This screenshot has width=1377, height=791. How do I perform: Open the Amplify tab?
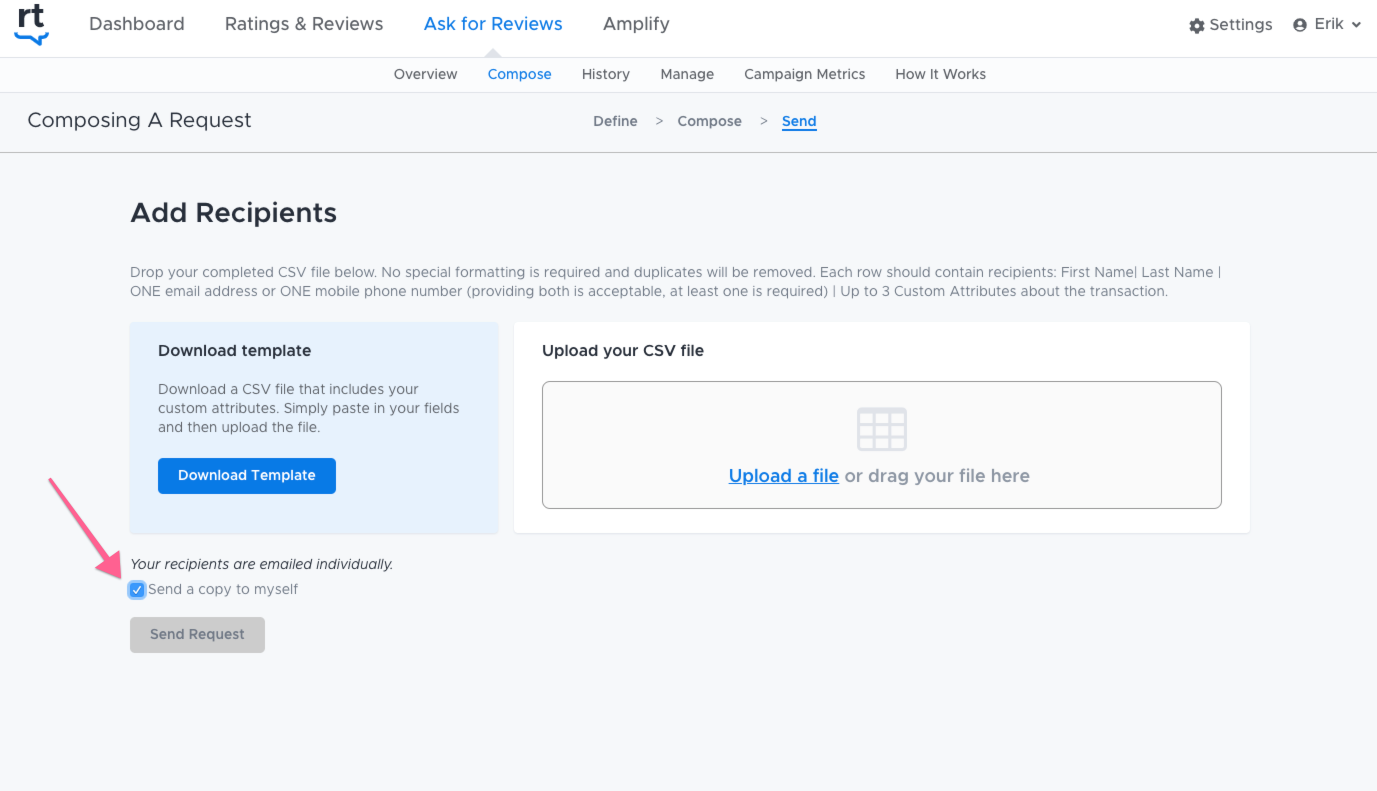point(636,24)
